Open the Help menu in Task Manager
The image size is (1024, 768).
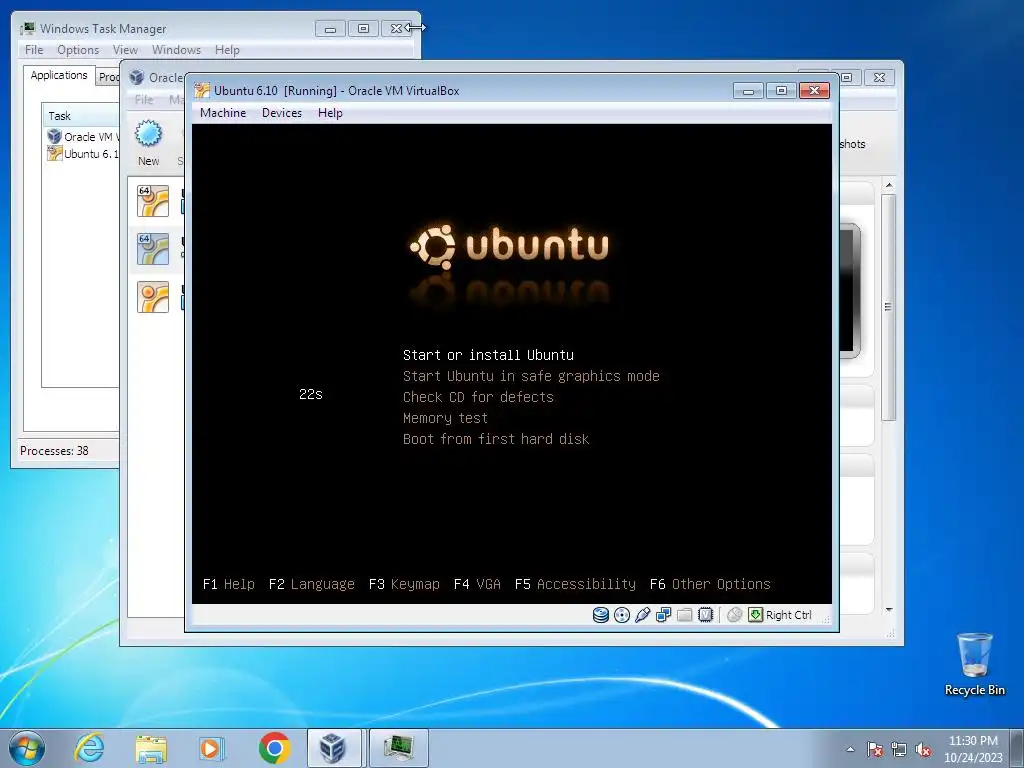[x=227, y=50]
